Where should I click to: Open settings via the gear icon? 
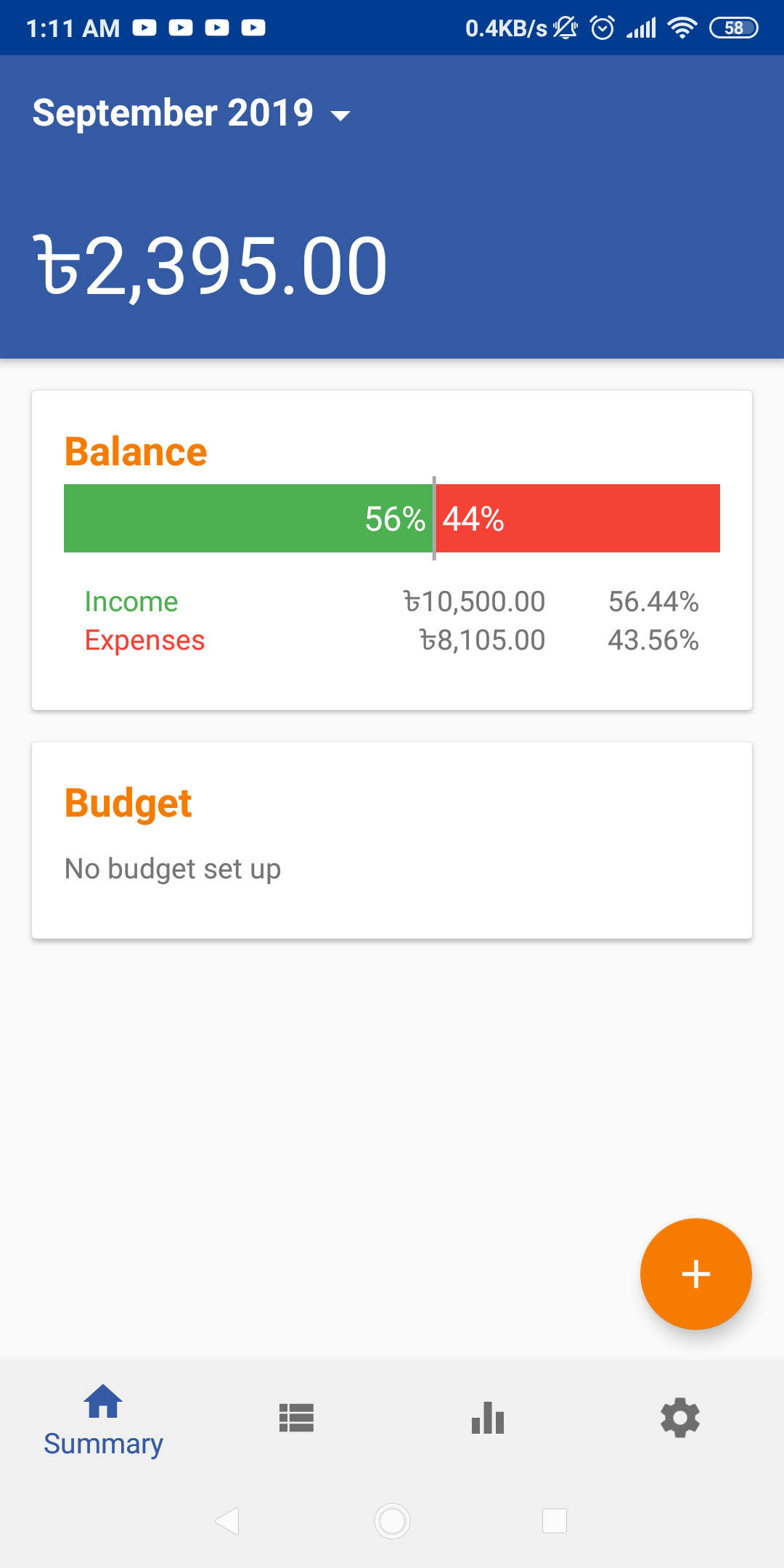[680, 1418]
